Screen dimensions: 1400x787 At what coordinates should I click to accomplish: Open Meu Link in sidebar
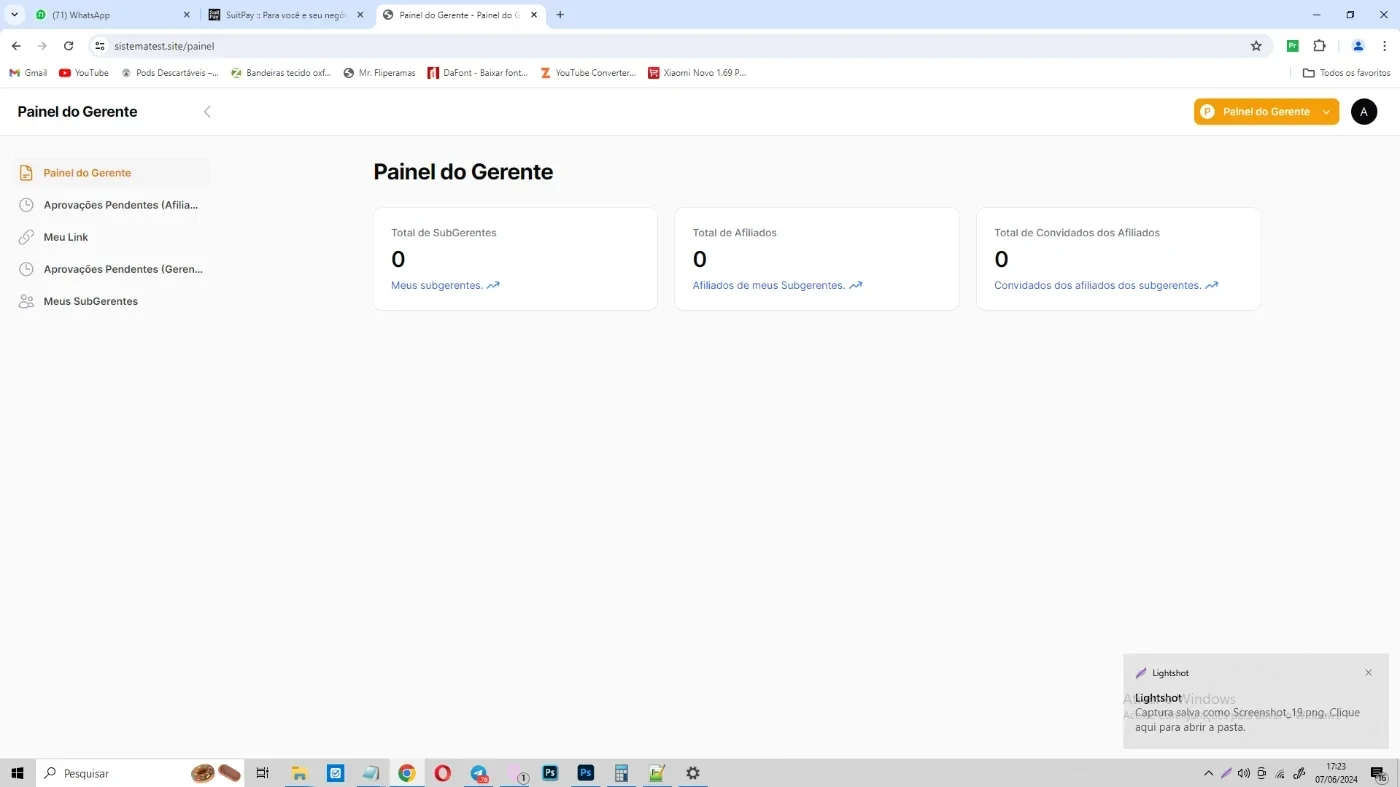coord(111,237)
